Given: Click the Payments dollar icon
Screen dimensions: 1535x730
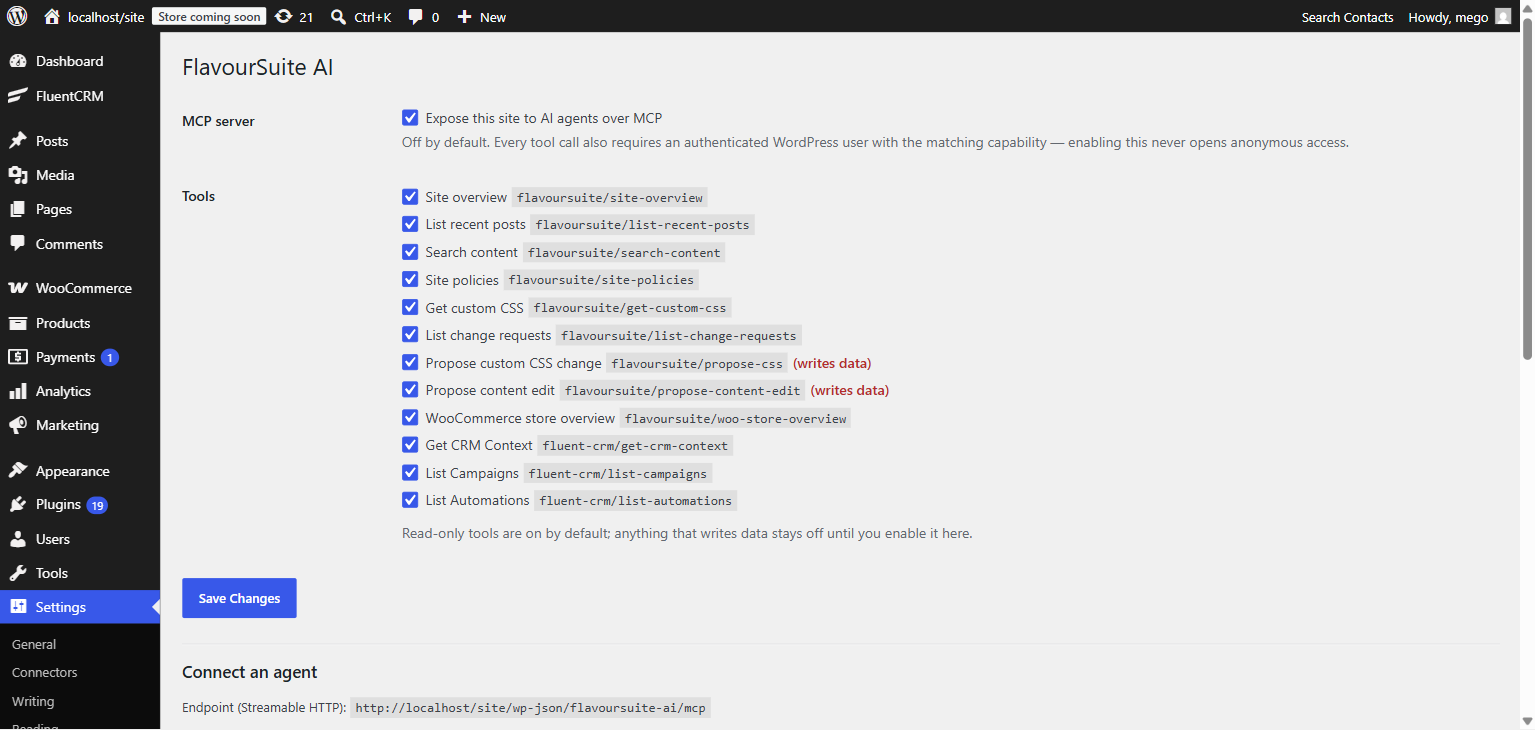Looking at the screenshot, I should (x=18, y=357).
